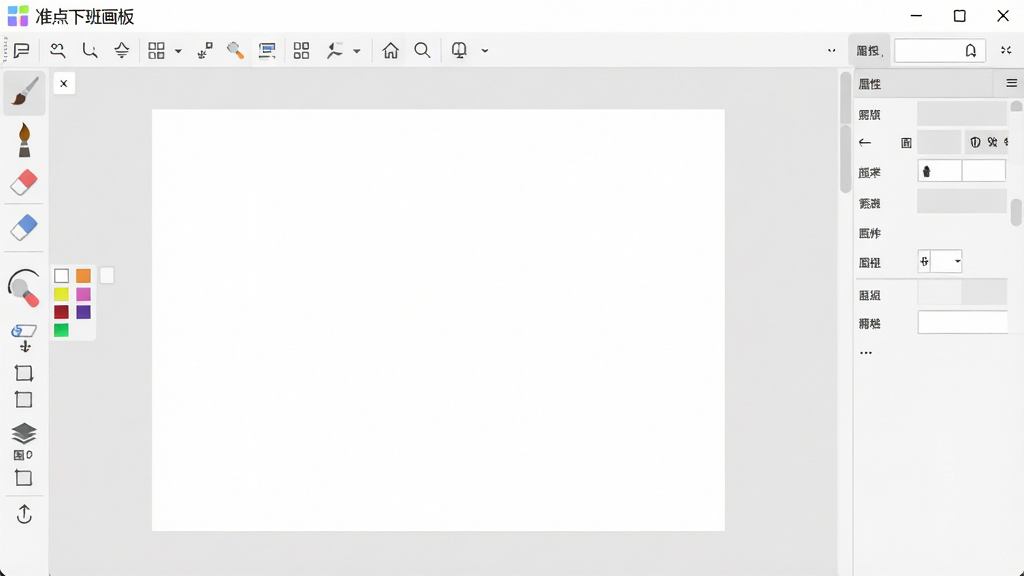This screenshot has height=576, width=1024.
Task: Select the magnifier tool with red handle
Action: pyautogui.click(x=24, y=288)
